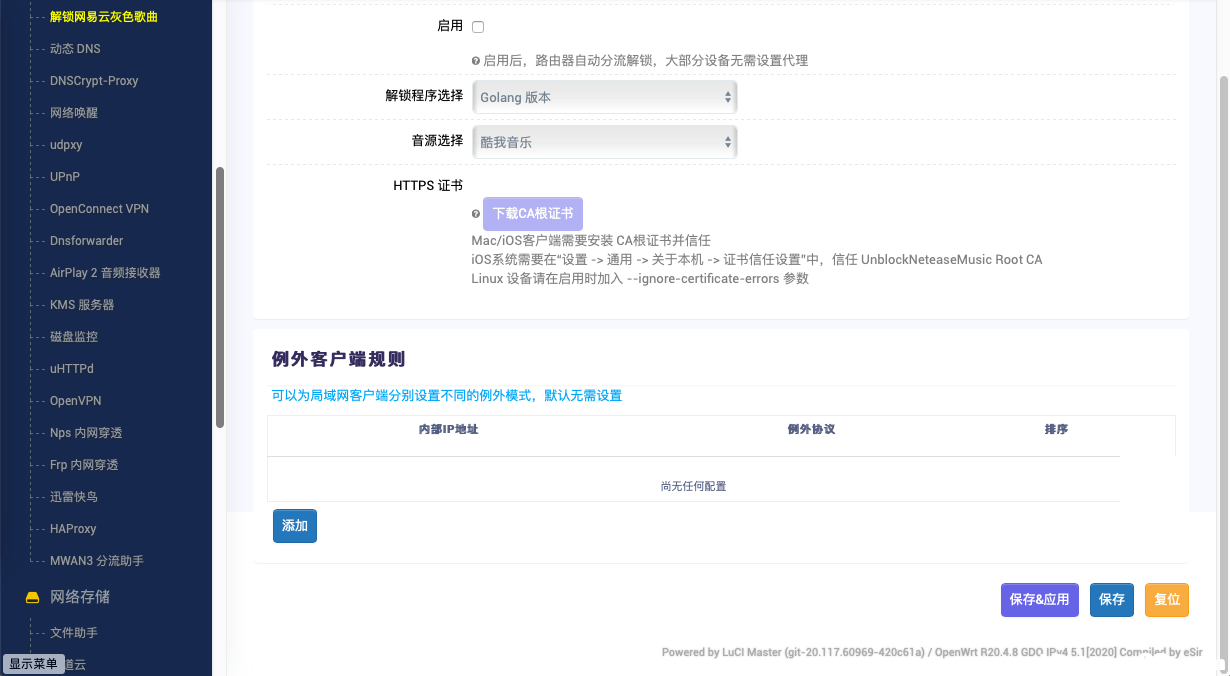This screenshot has height=676, width=1230.
Task: Open DNSCrypt-Proxy in sidebar
Action: tap(94, 81)
